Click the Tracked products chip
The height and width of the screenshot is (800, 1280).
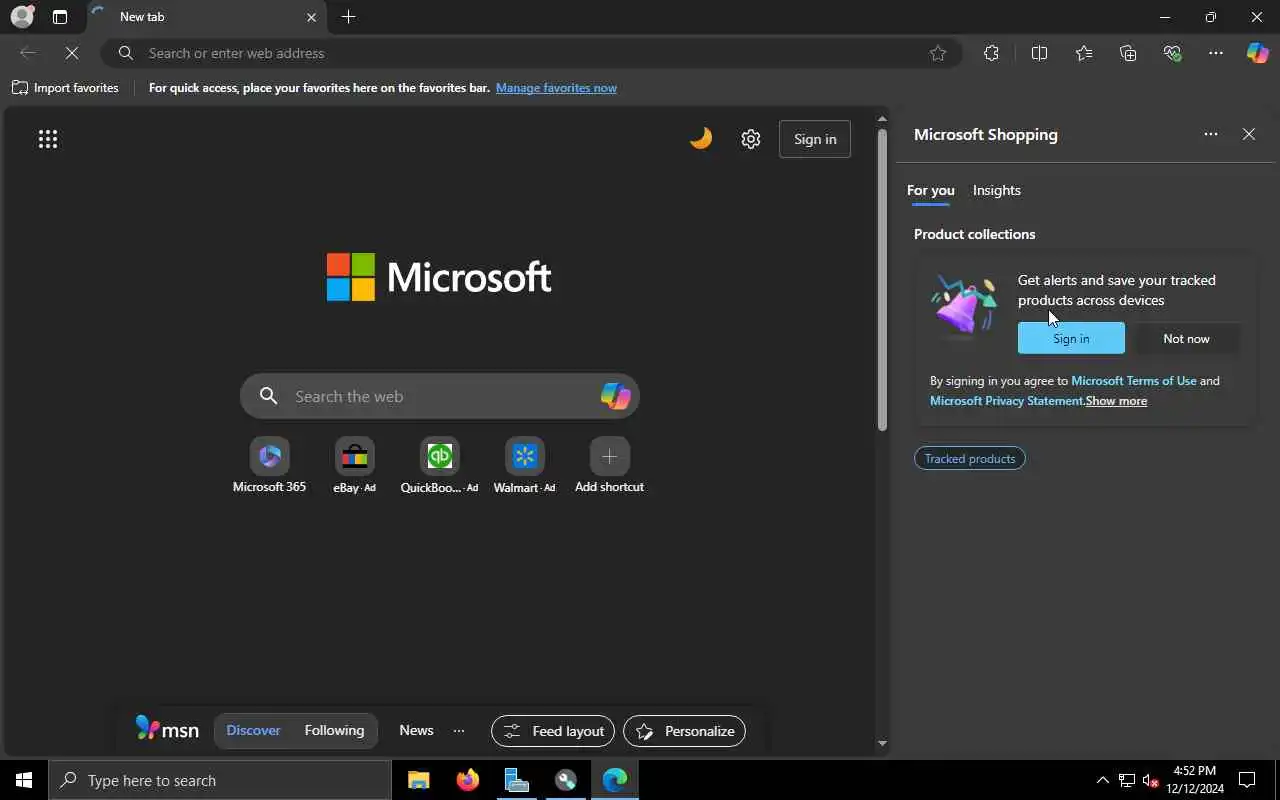[970, 458]
